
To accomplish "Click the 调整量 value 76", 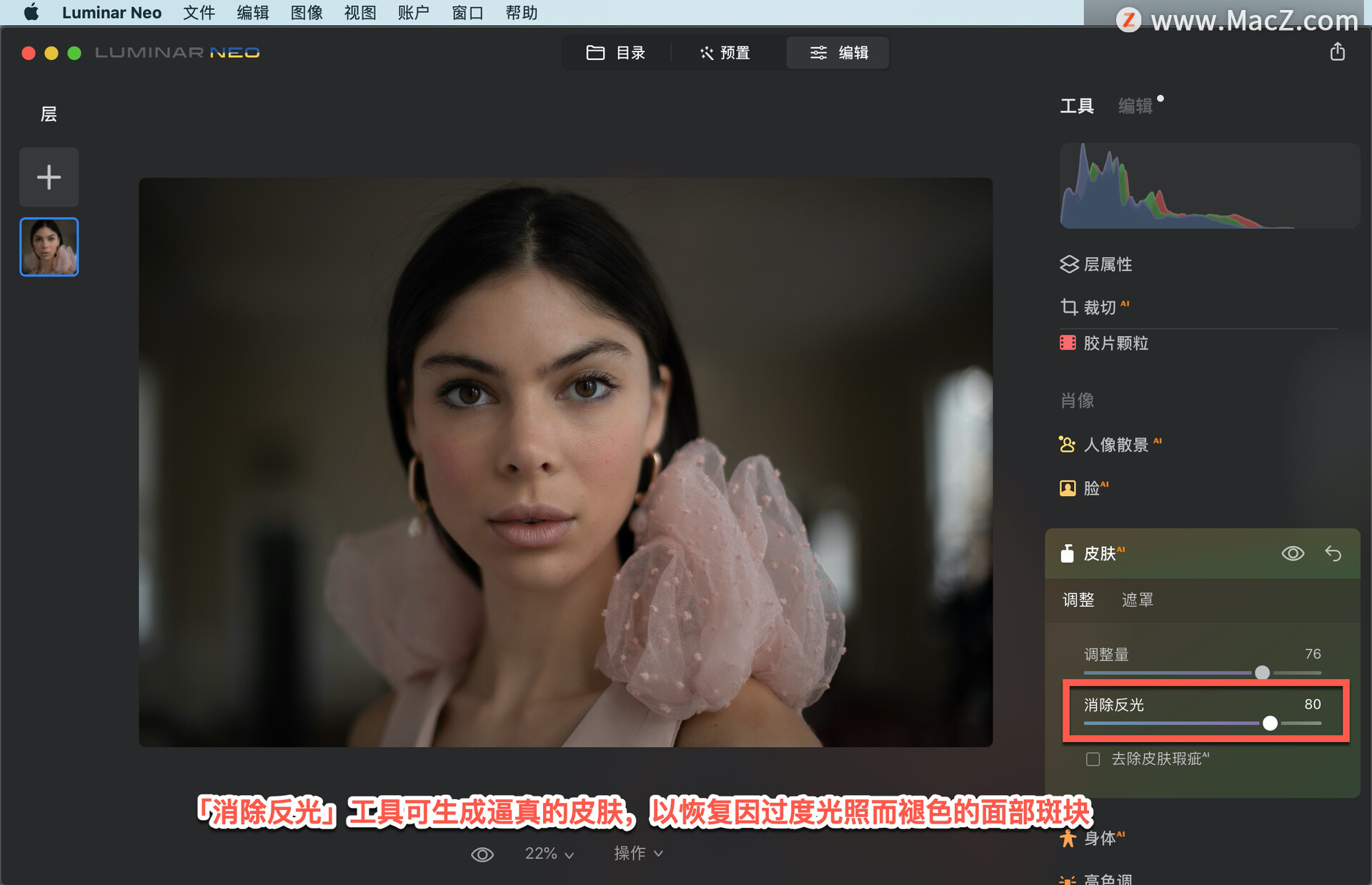I will (x=1313, y=654).
